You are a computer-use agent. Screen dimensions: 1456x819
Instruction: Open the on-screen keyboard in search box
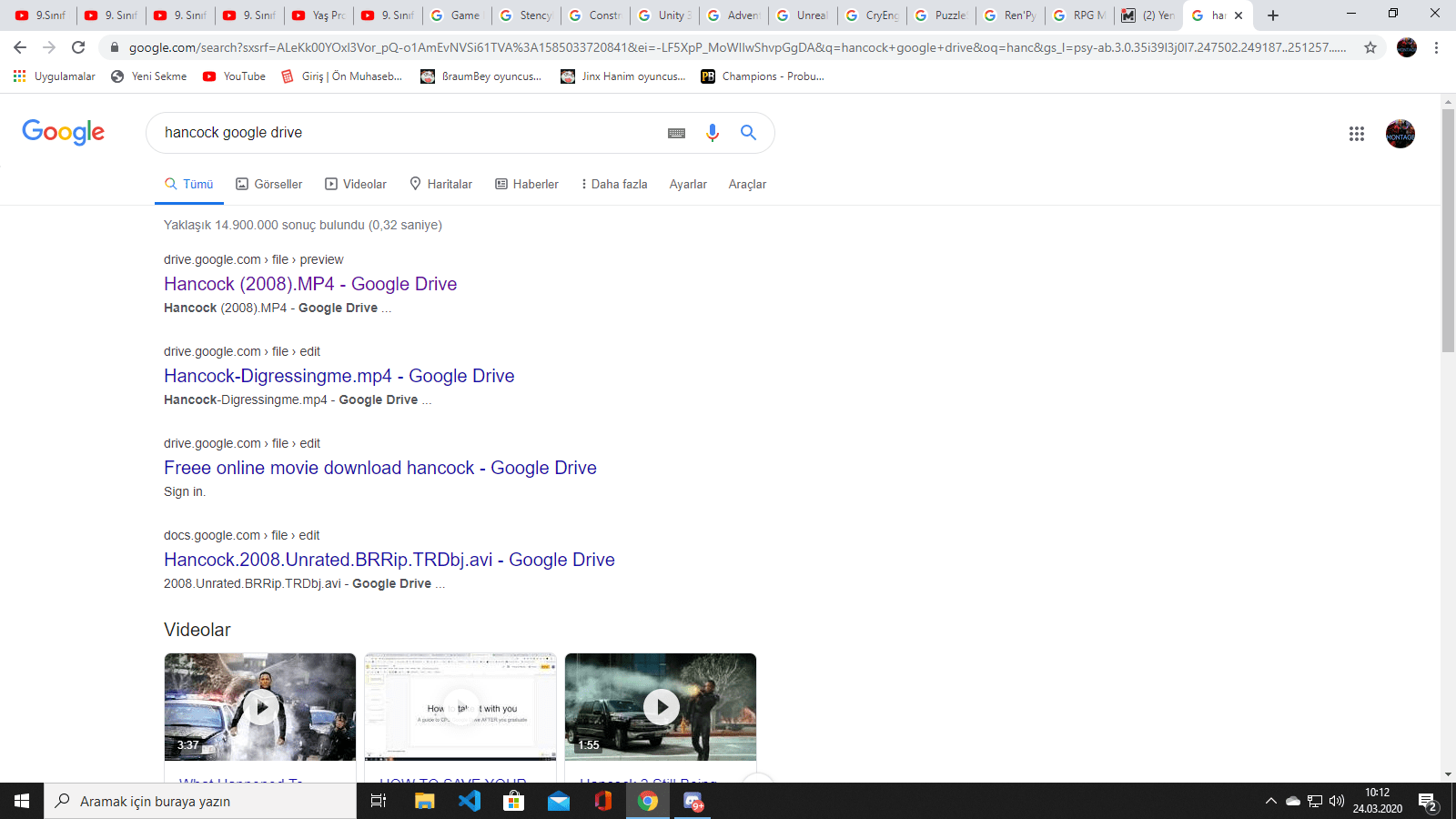tap(676, 133)
